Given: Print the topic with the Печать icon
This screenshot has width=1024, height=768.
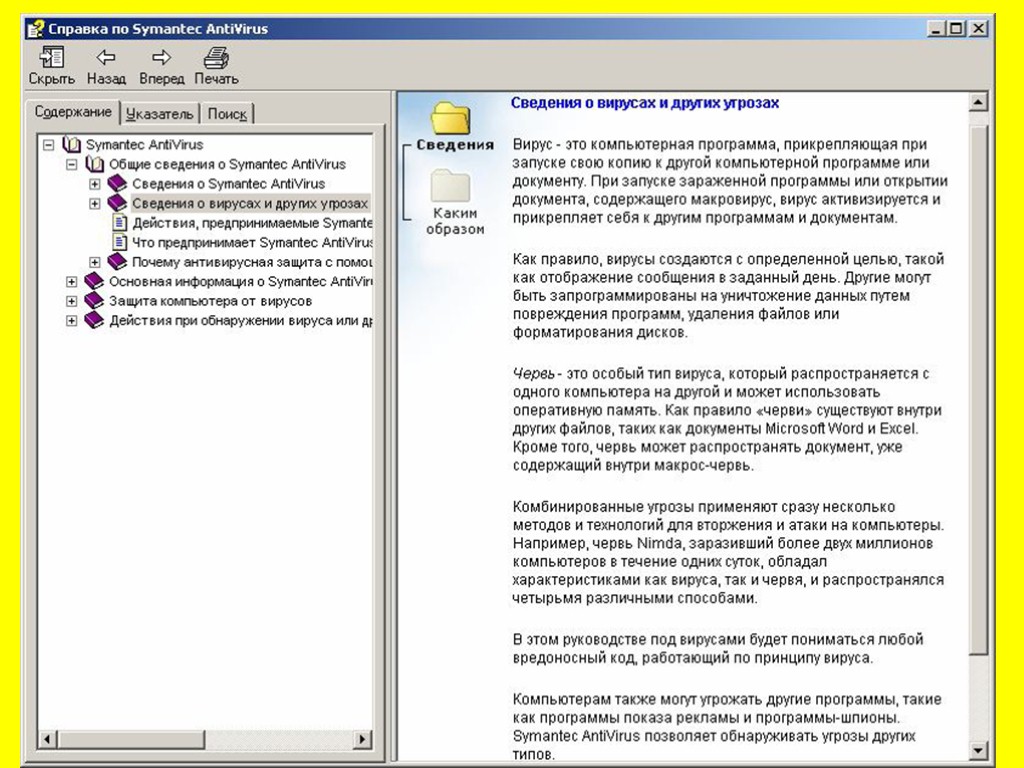Looking at the screenshot, I should (x=216, y=58).
